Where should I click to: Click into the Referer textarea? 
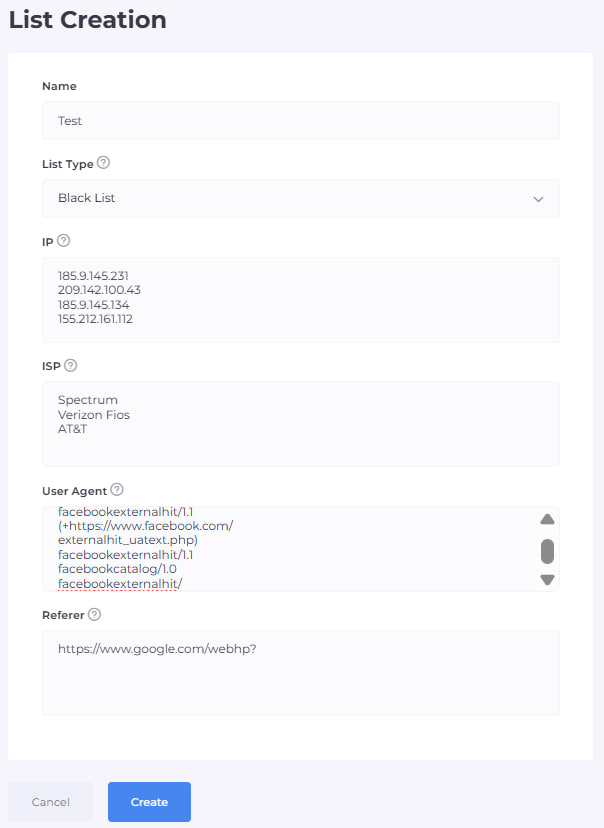[300, 685]
